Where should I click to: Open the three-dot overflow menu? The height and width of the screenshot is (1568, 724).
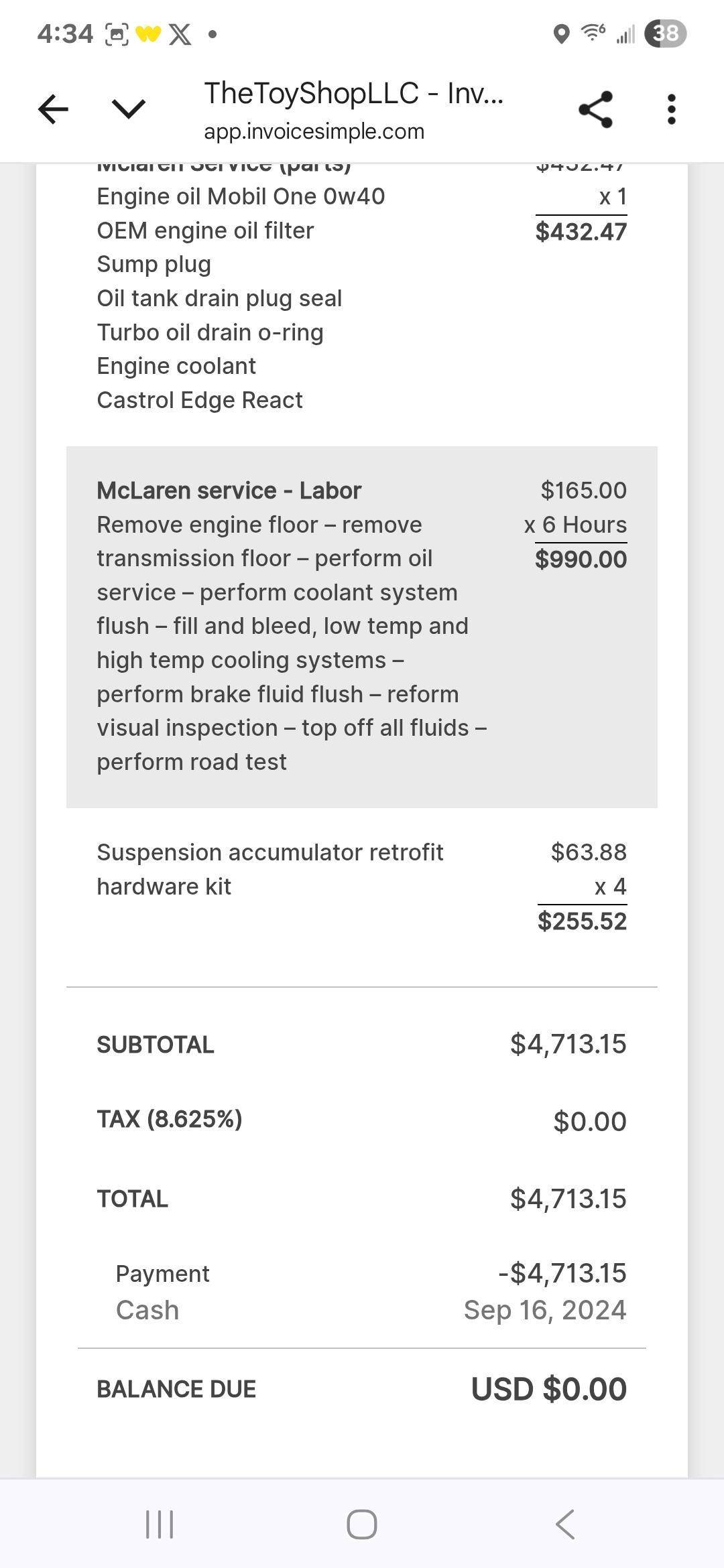tap(671, 109)
